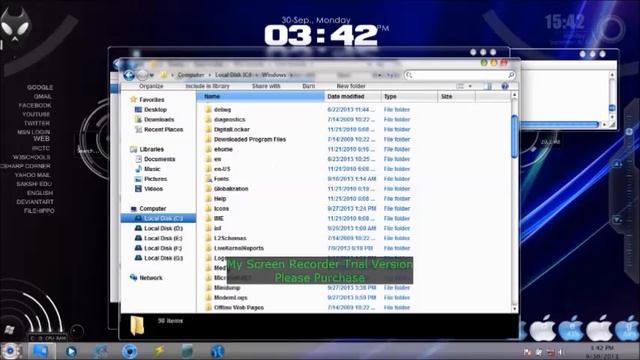The width and height of the screenshot is (640, 360).
Task: Click the first white Apple dock icon
Action: pyautogui.click(x=542, y=329)
